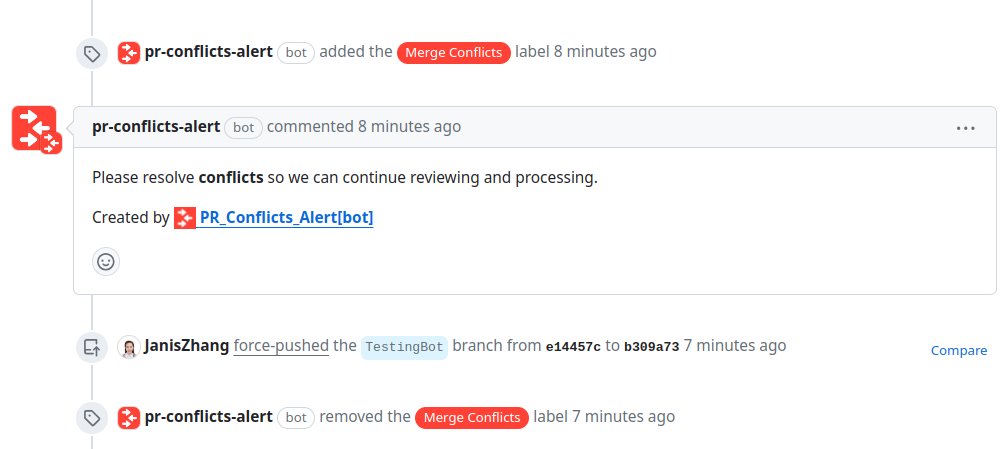Open the PR_Conflicts_Alert[bot] link

tap(286, 217)
